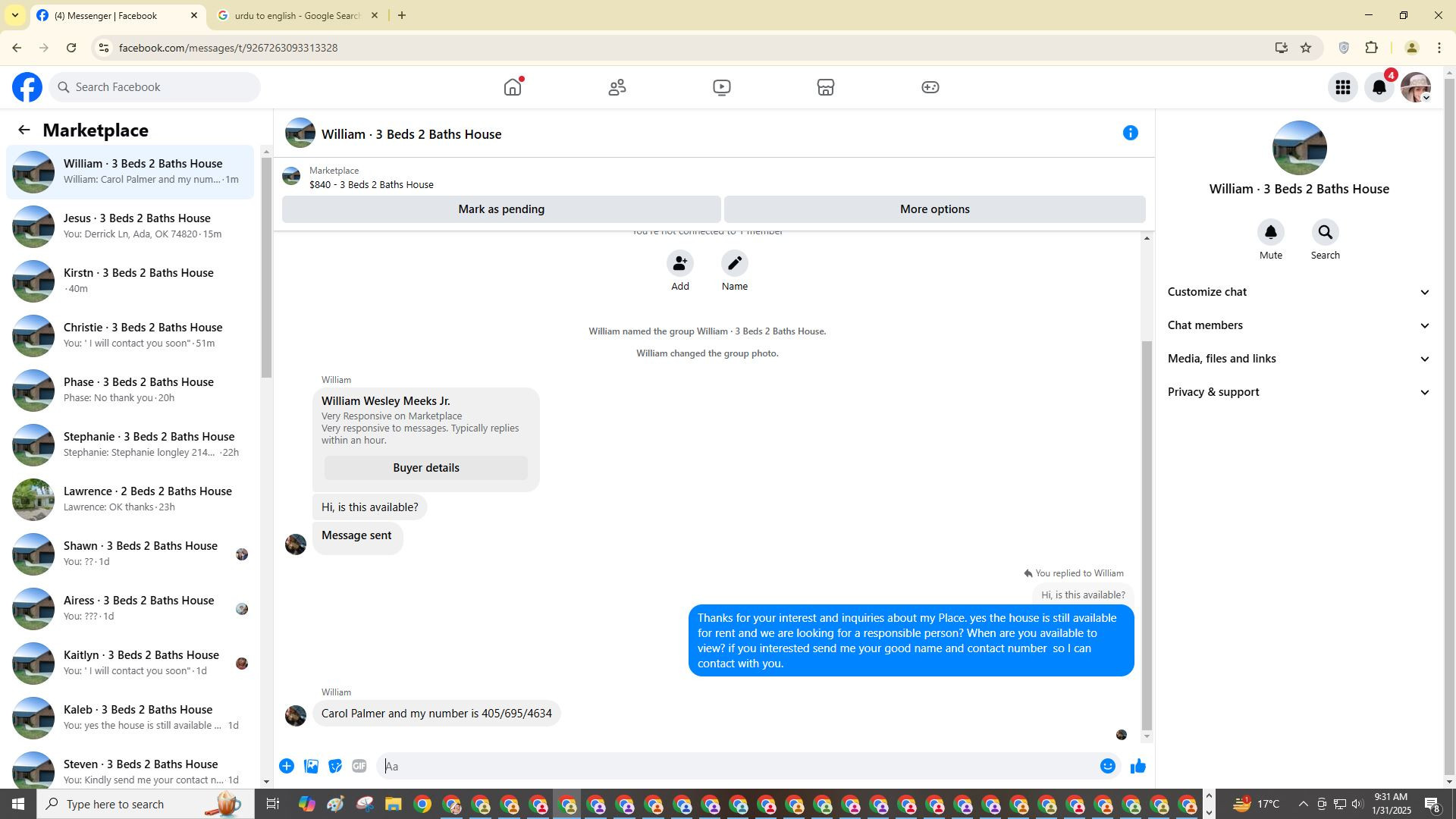The image size is (1456, 819).
Task: Open Airess 3 Beds 2 Baths House chat
Action: 130,609
